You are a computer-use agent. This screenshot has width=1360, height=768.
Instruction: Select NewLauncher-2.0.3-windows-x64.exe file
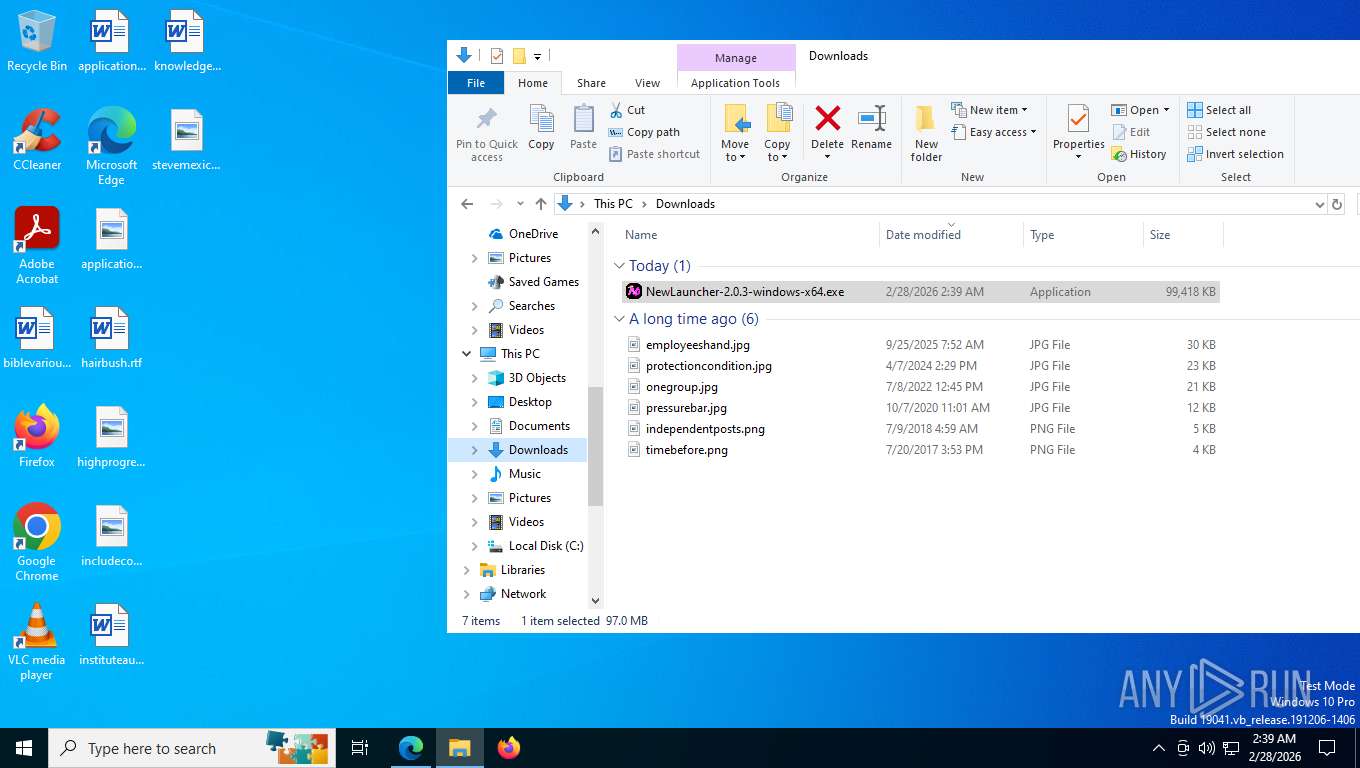click(920, 292)
